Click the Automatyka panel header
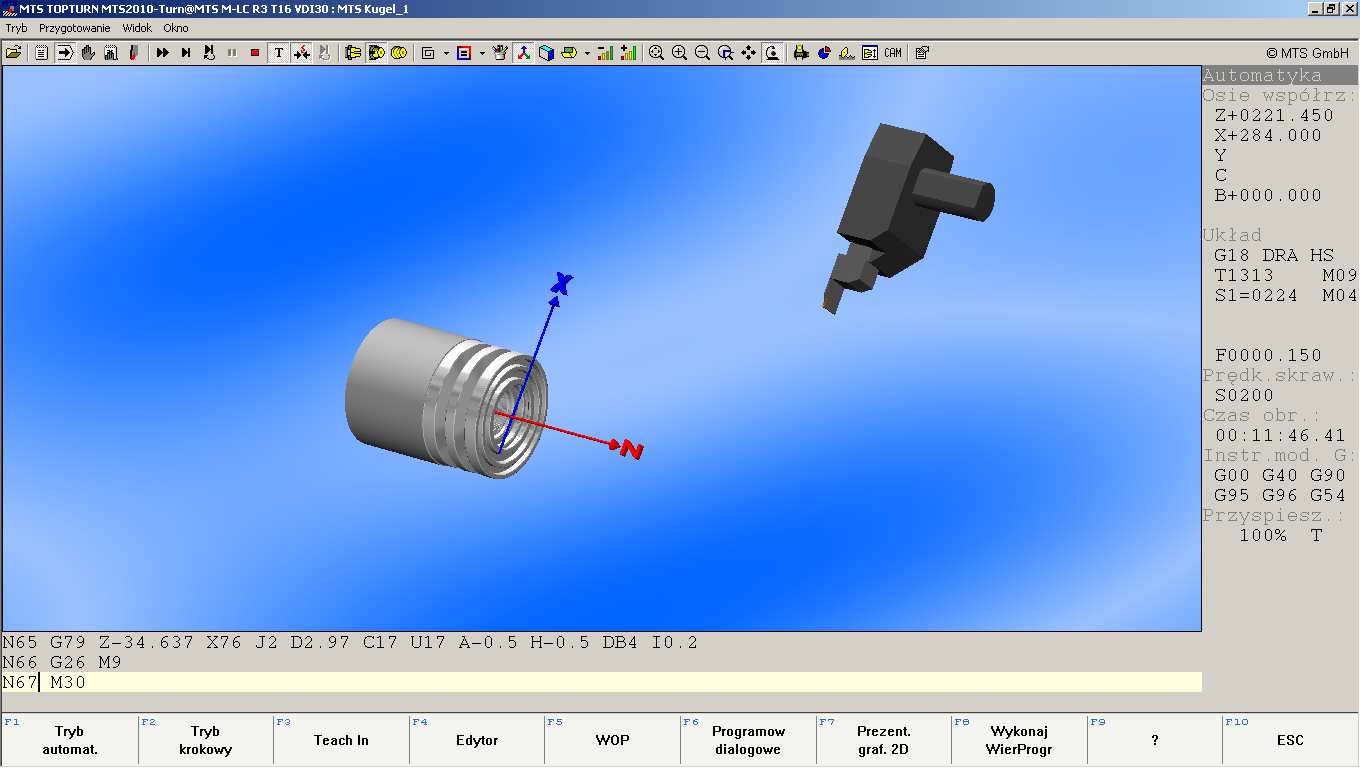Screen dimensions: 1360x768 (1280, 75)
